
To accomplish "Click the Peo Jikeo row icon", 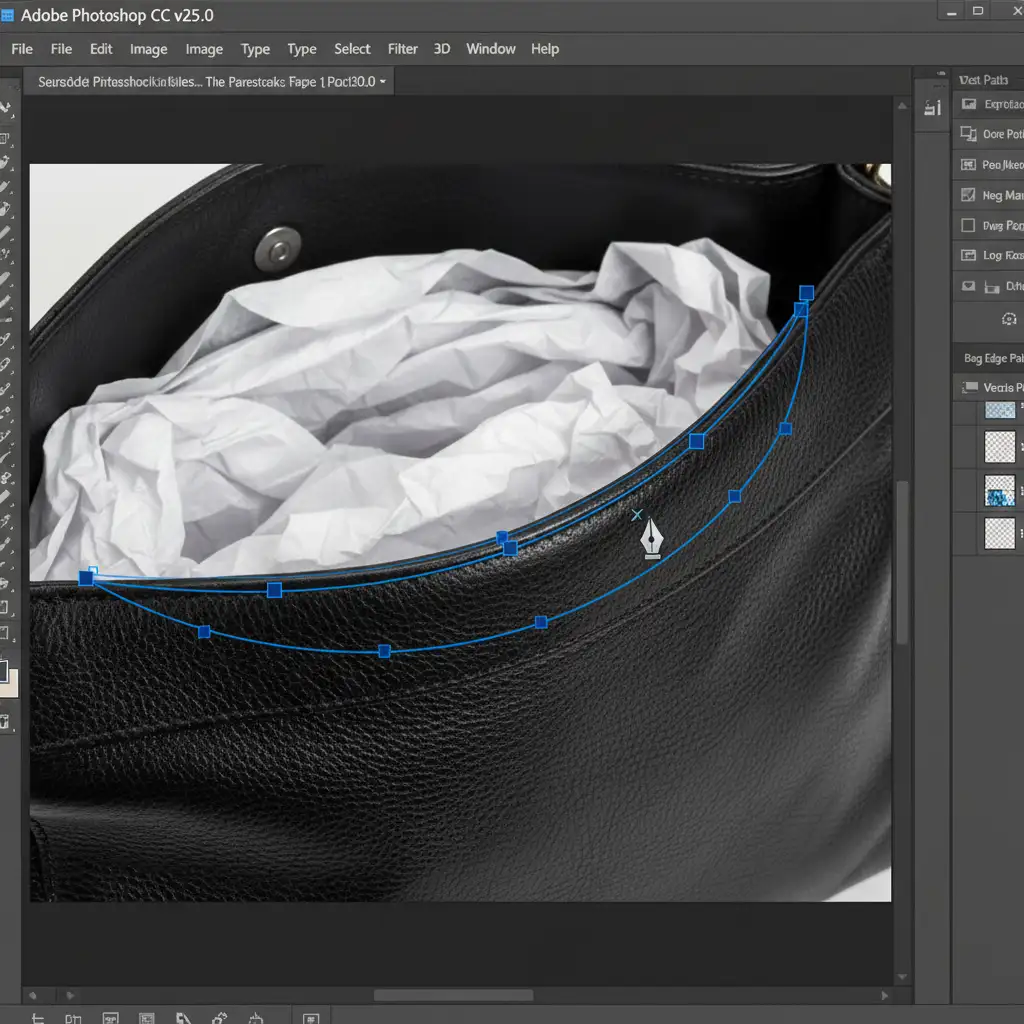I will (968, 165).
